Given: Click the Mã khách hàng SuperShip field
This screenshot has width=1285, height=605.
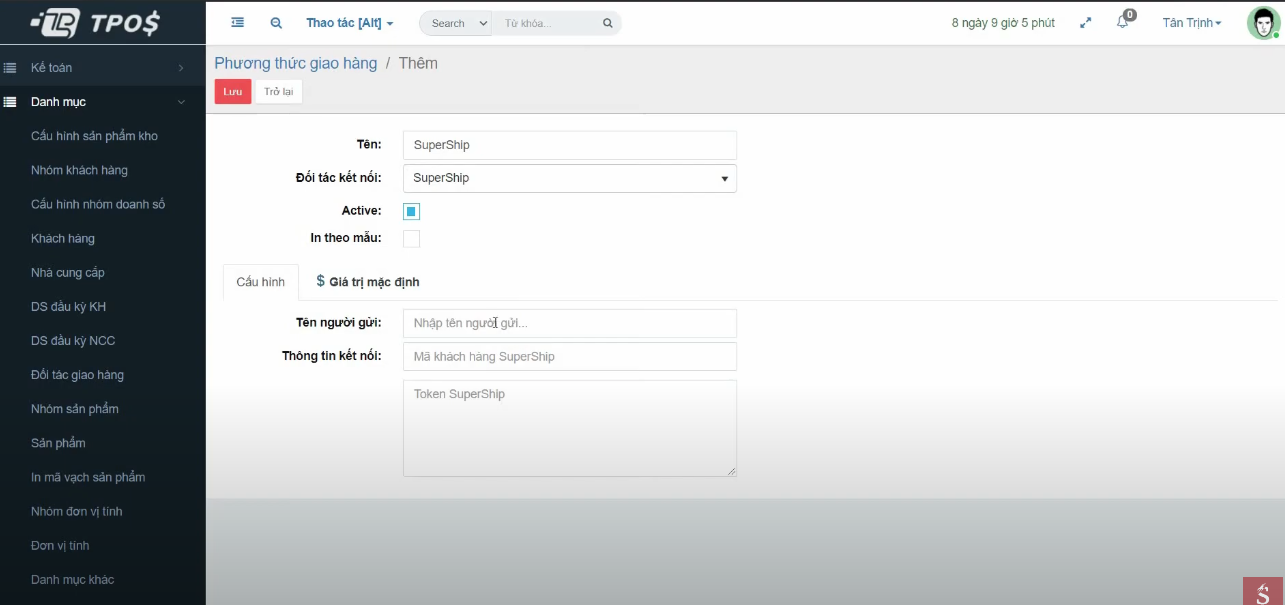Looking at the screenshot, I should [570, 356].
